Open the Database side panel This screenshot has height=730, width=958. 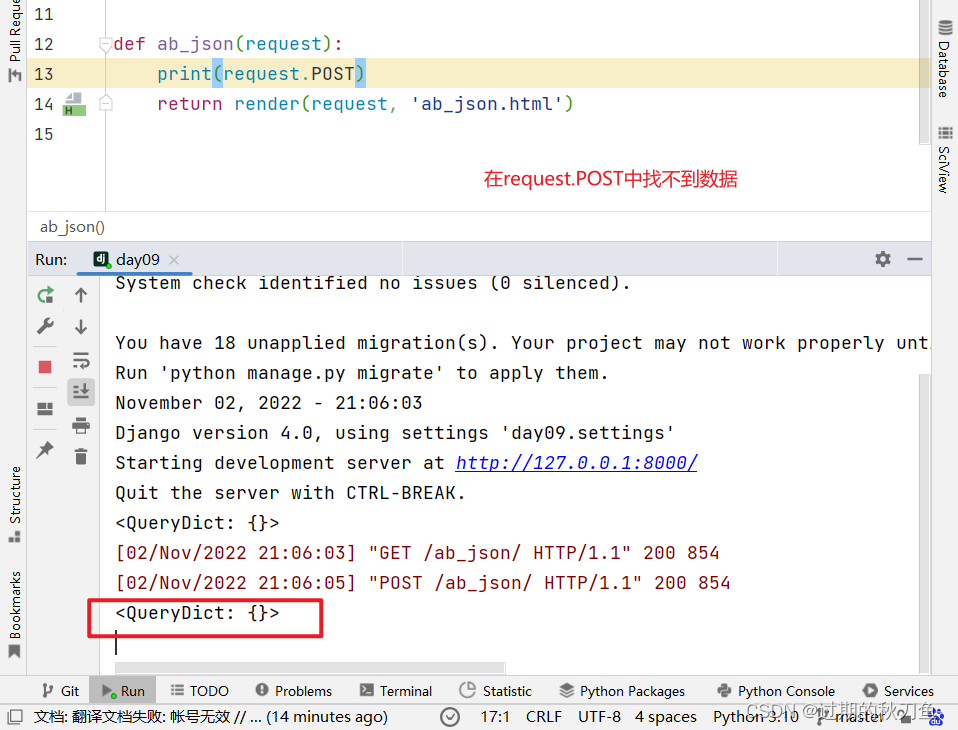coord(945,59)
